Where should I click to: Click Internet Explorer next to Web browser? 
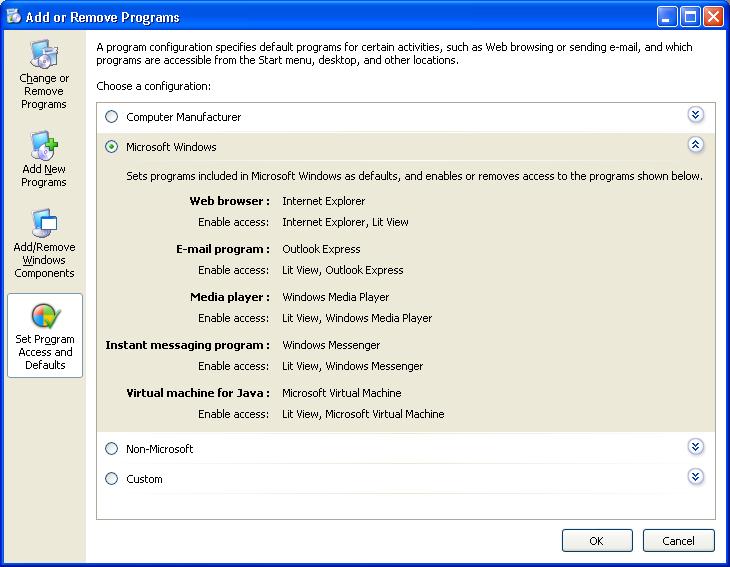click(324, 201)
